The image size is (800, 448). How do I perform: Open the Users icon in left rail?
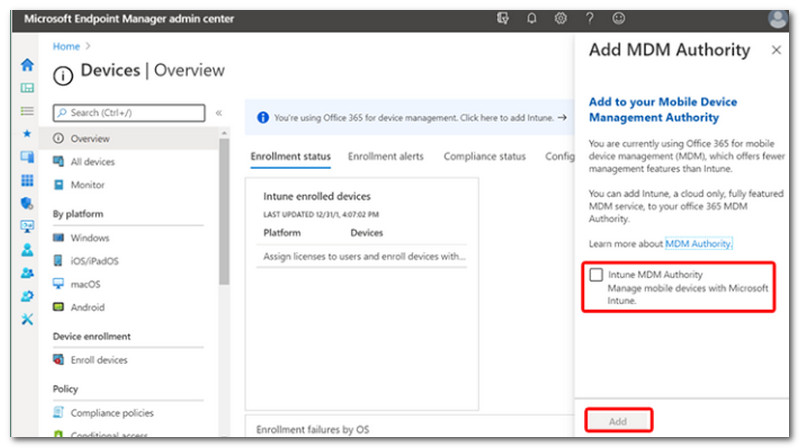27,250
